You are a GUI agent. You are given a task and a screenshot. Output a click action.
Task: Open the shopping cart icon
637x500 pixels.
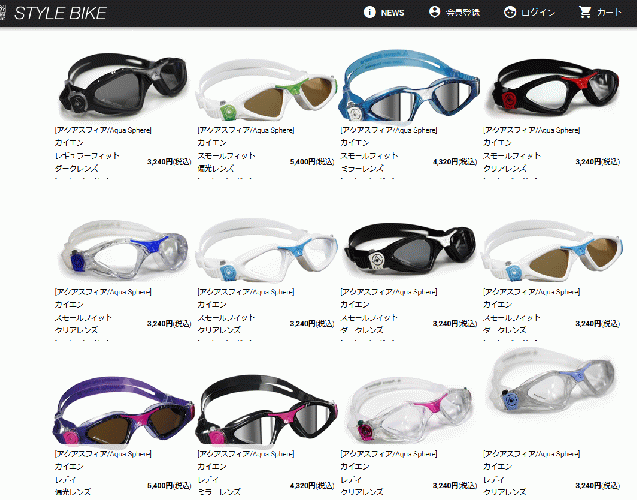(585, 12)
